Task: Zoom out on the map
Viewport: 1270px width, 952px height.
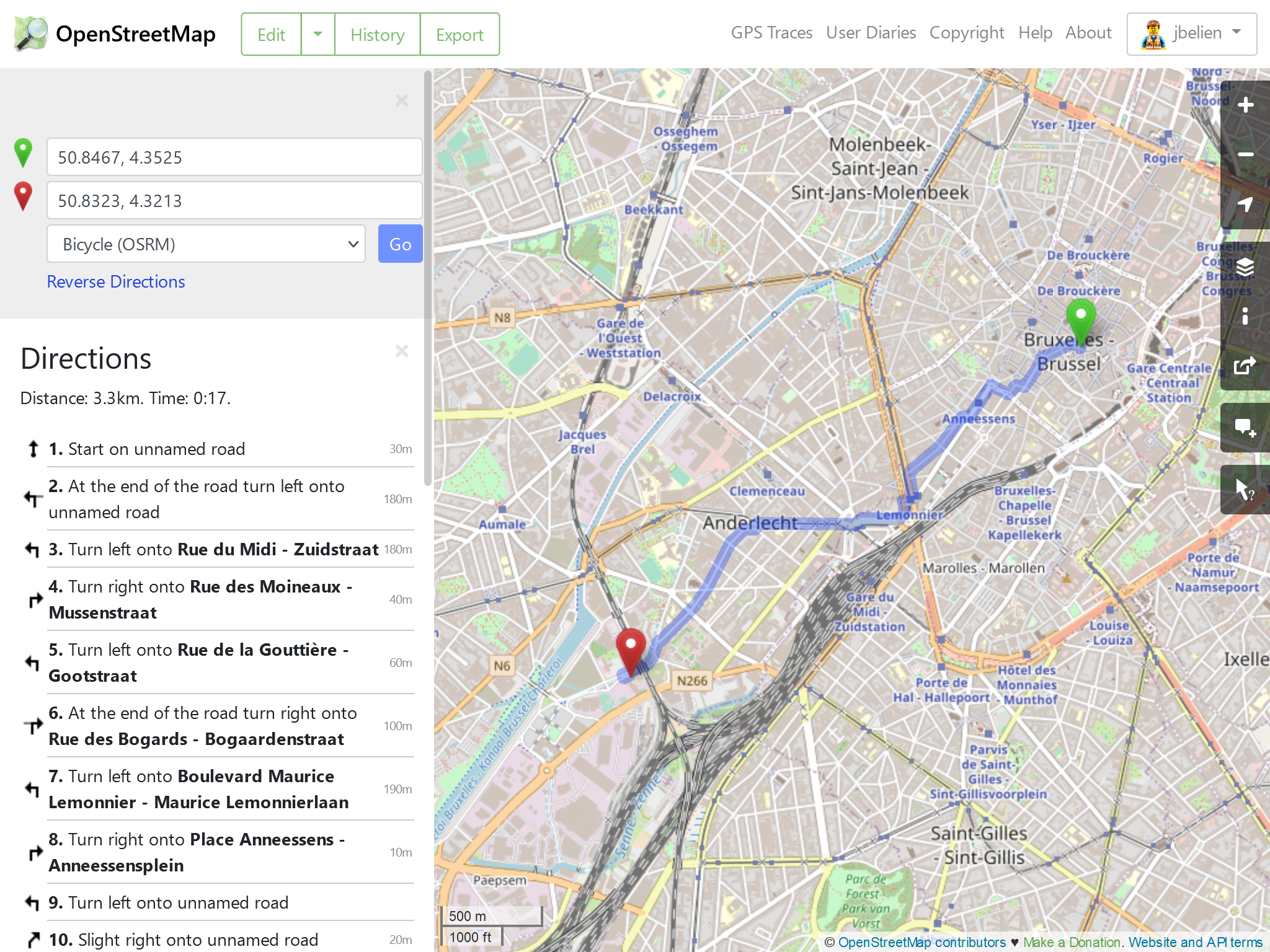Action: pos(1245,155)
